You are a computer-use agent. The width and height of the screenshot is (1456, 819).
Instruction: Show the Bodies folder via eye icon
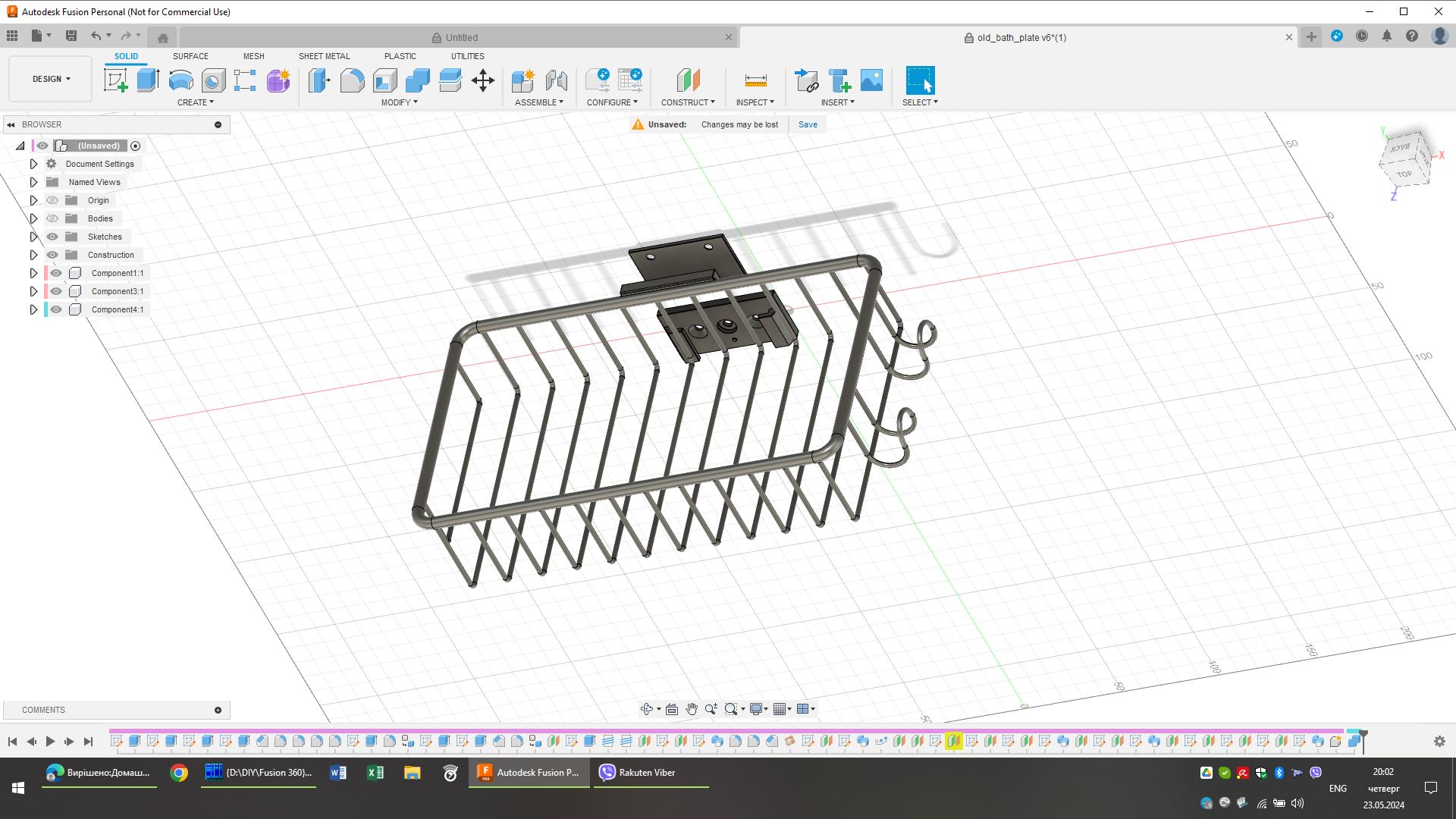(x=52, y=218)
